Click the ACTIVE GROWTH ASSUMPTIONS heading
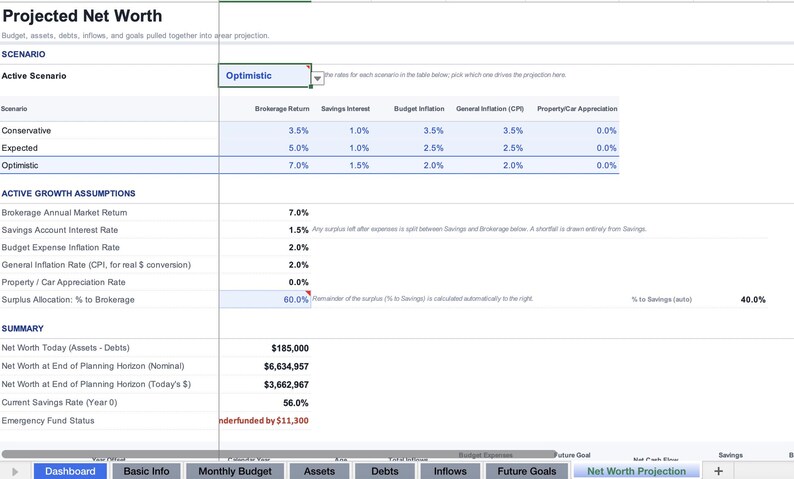 pos(68,193)
